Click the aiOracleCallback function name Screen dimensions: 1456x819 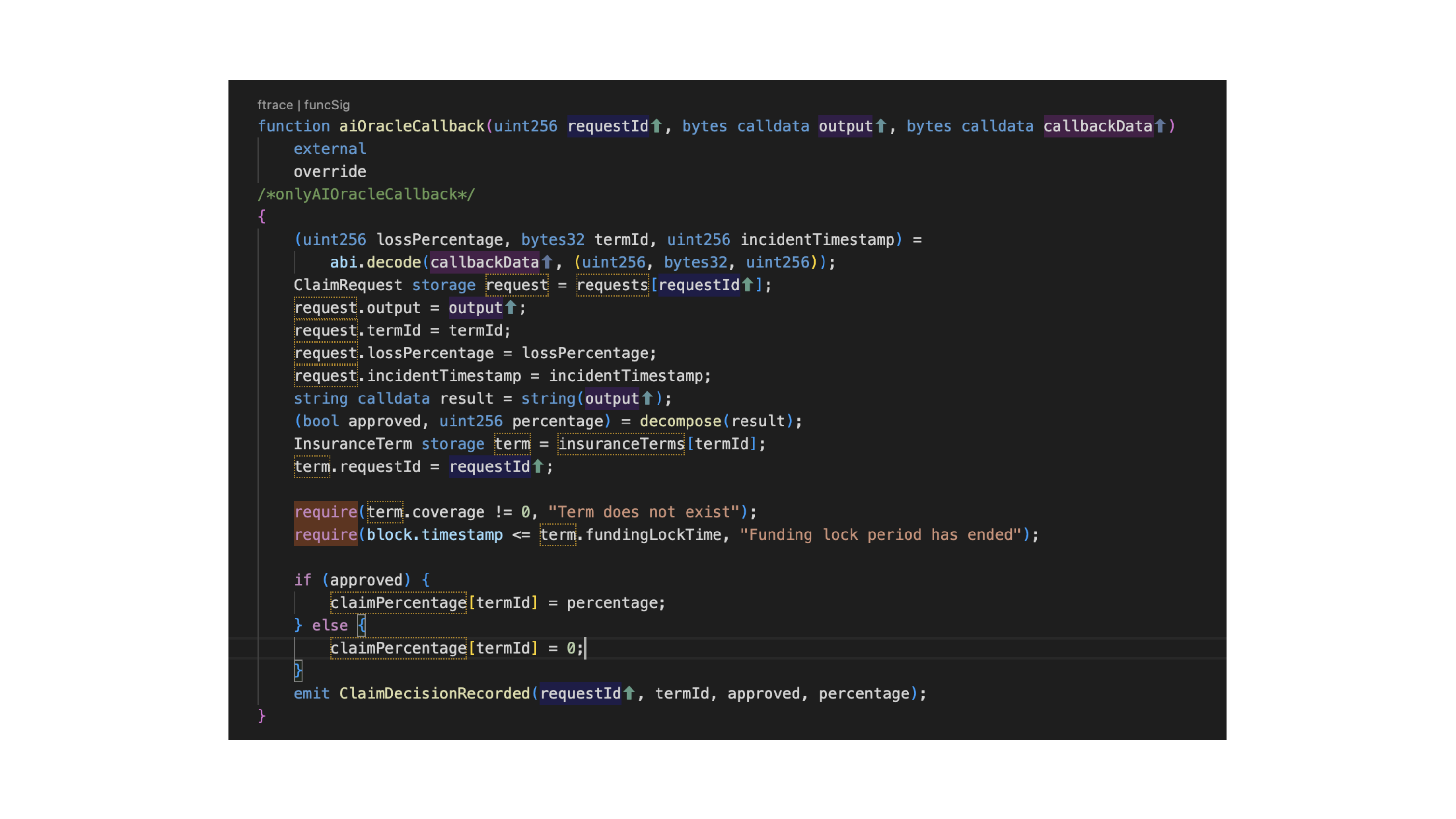pyautogui.click(x=412, y=126)
